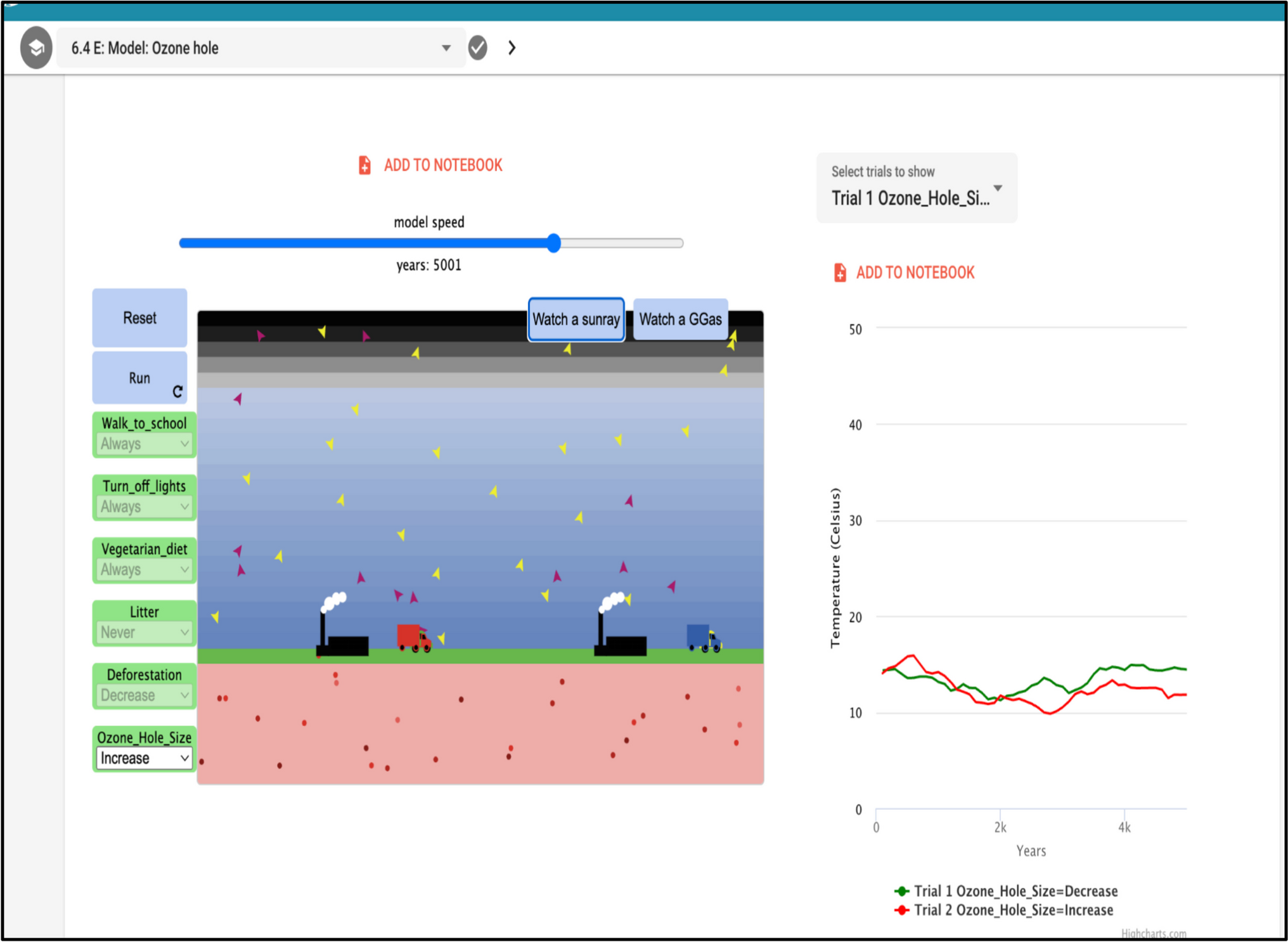Click the blue truck in the model

(704, 638)
